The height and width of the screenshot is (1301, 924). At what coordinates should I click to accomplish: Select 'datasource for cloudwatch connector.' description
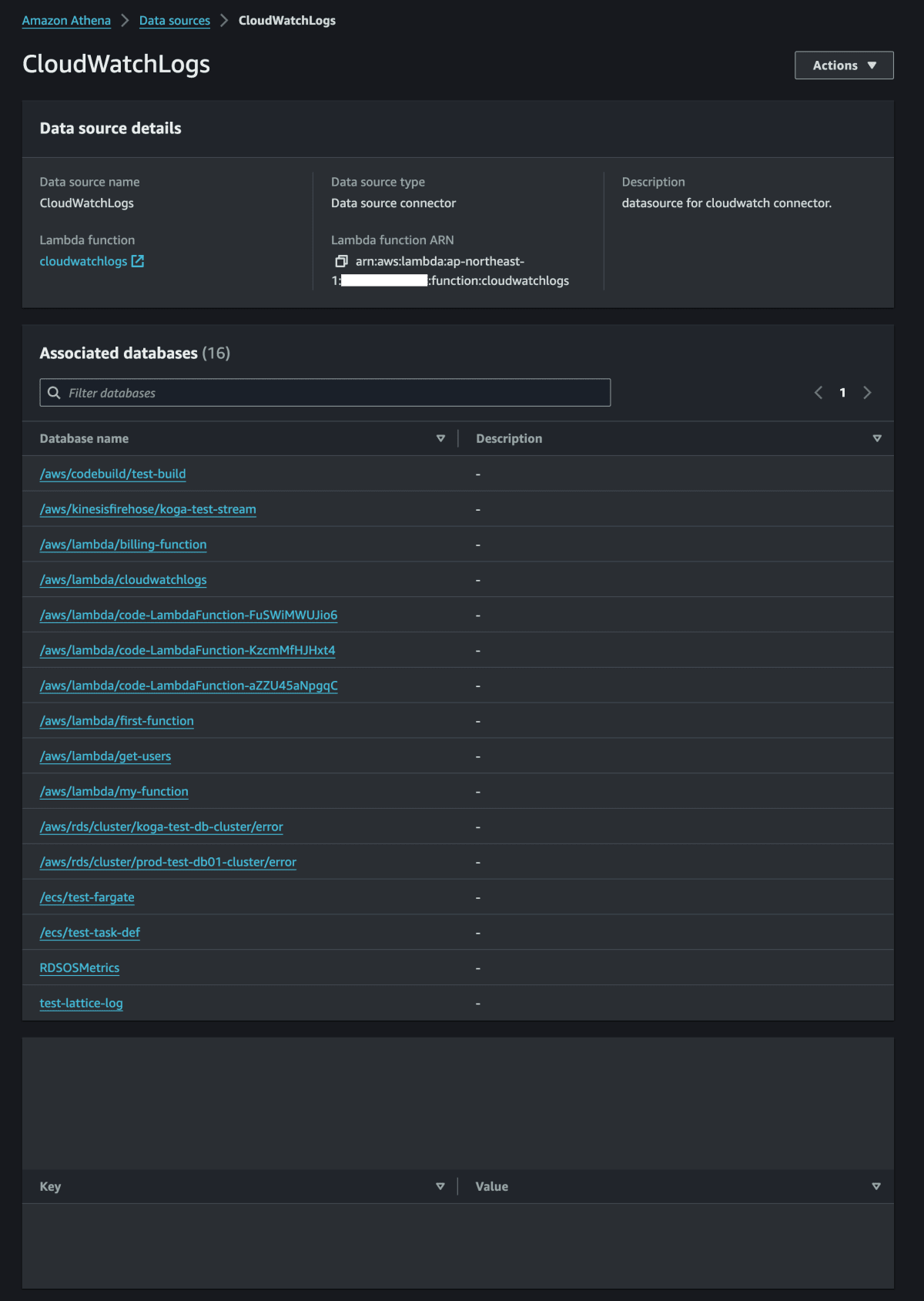click(x=727, y=203)
